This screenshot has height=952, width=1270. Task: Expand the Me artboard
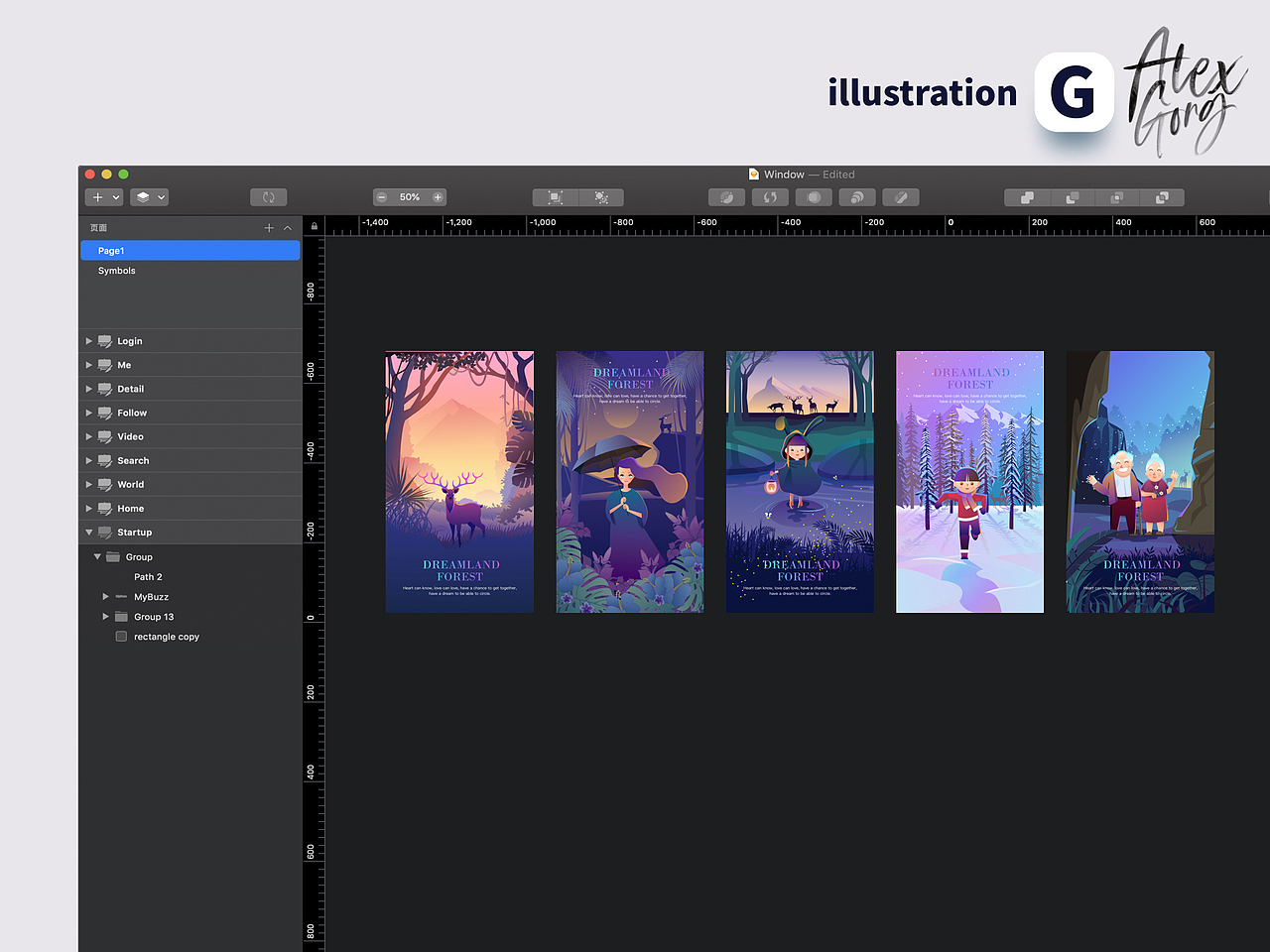(88, 365)
